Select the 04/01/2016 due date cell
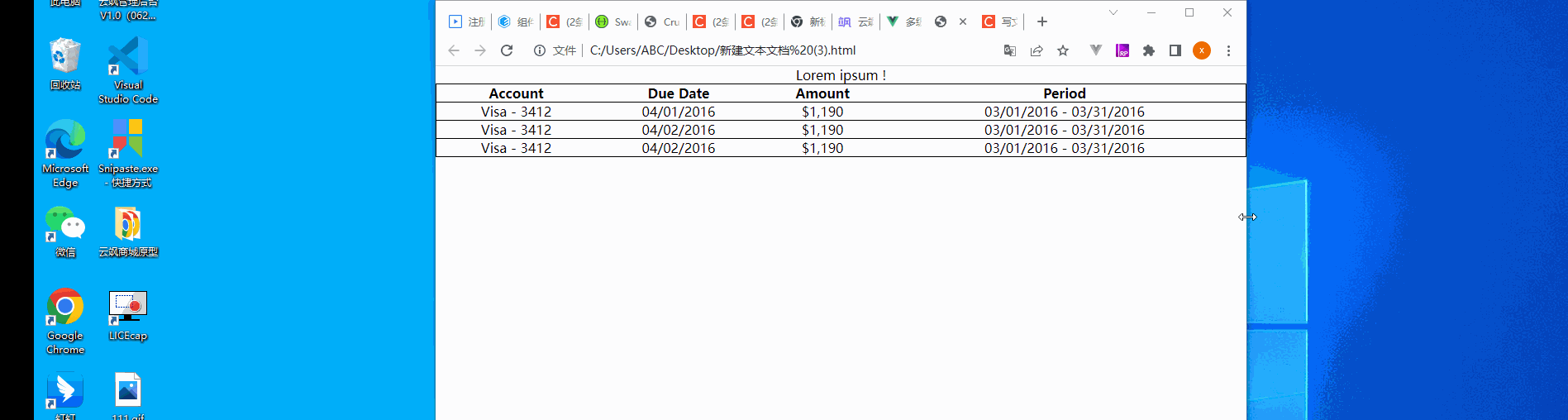 [x=679, y=112]
